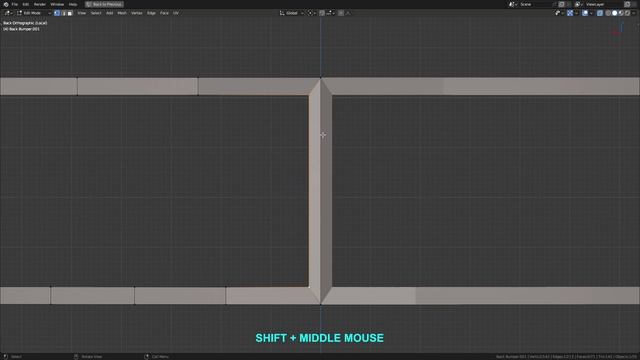Open the Edge menu
Viewport: 640px width, 360px height.
point(151,13)
